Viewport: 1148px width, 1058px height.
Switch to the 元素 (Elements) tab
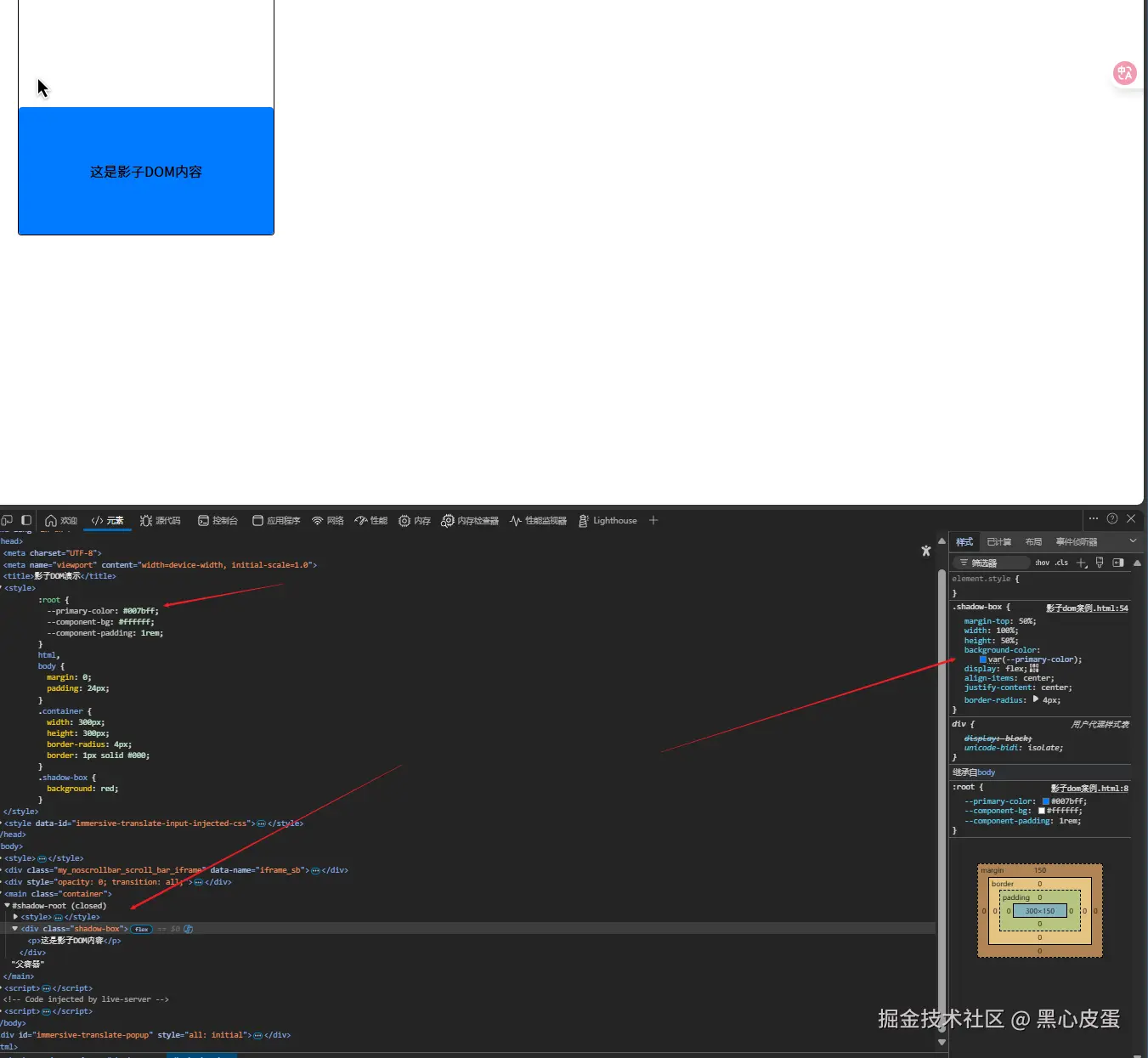[x=108, y=520]
